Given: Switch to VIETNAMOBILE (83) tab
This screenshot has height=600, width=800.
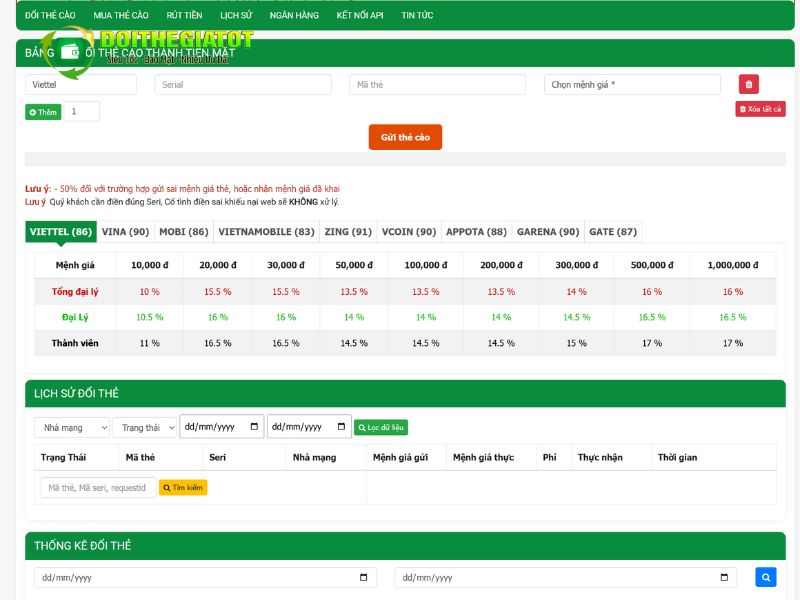Looking at the screenshot, I should (x=266, y=232).
